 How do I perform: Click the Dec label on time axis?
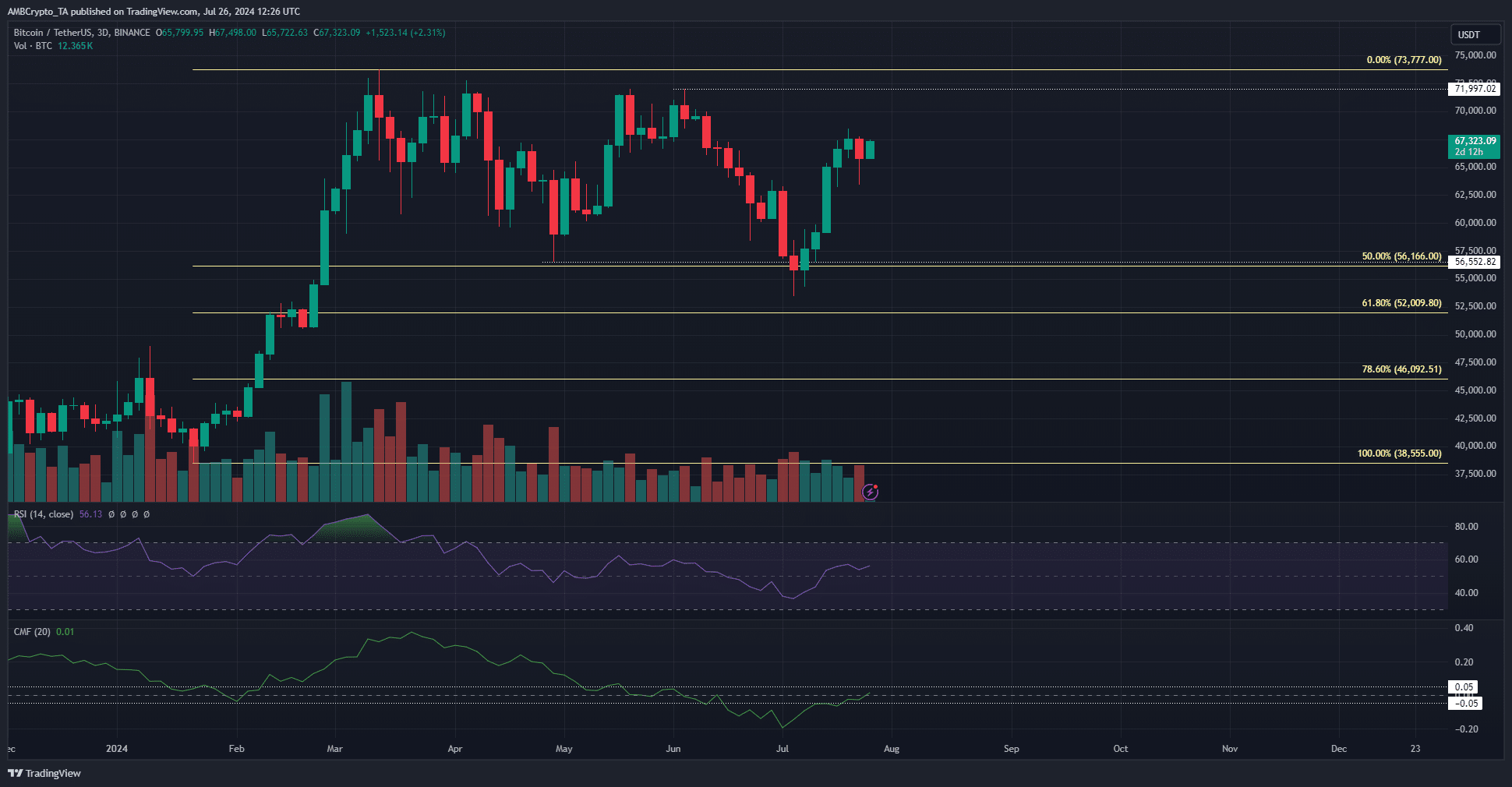[1338, 749]
